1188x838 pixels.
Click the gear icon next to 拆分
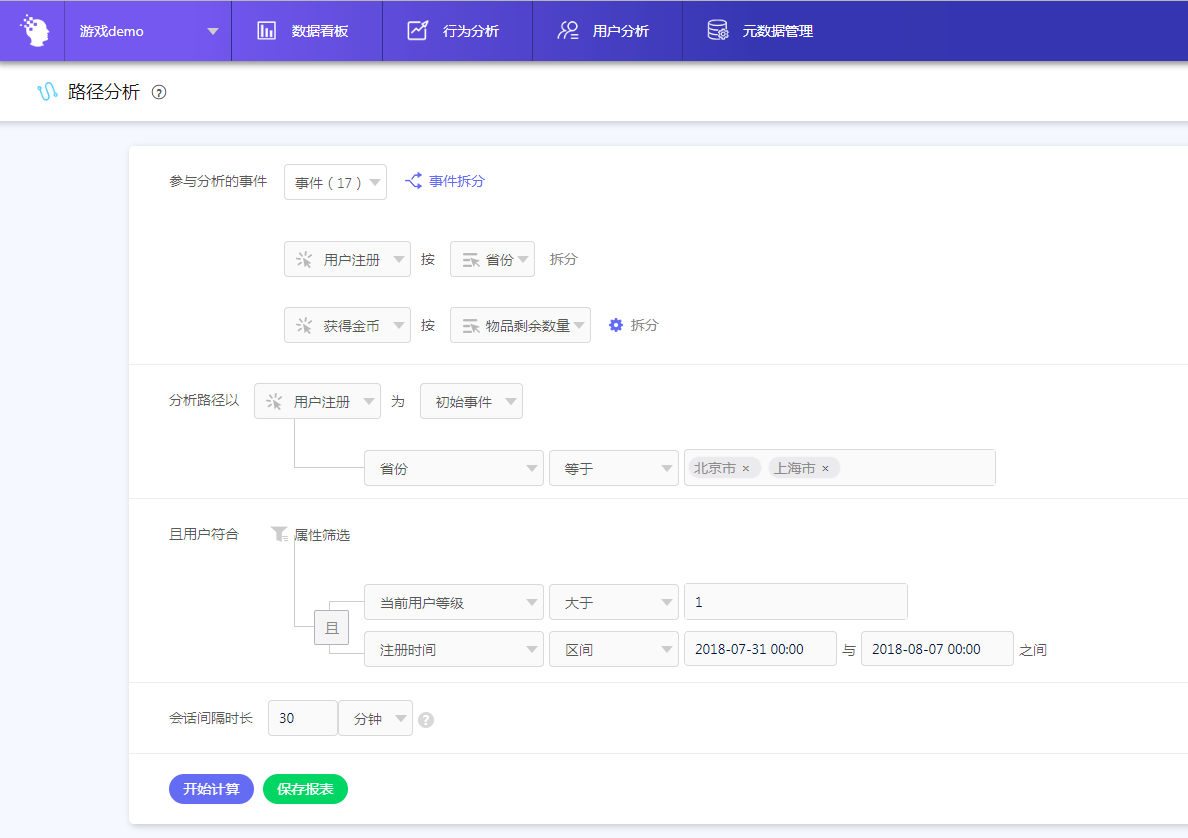tap(616, 325)
